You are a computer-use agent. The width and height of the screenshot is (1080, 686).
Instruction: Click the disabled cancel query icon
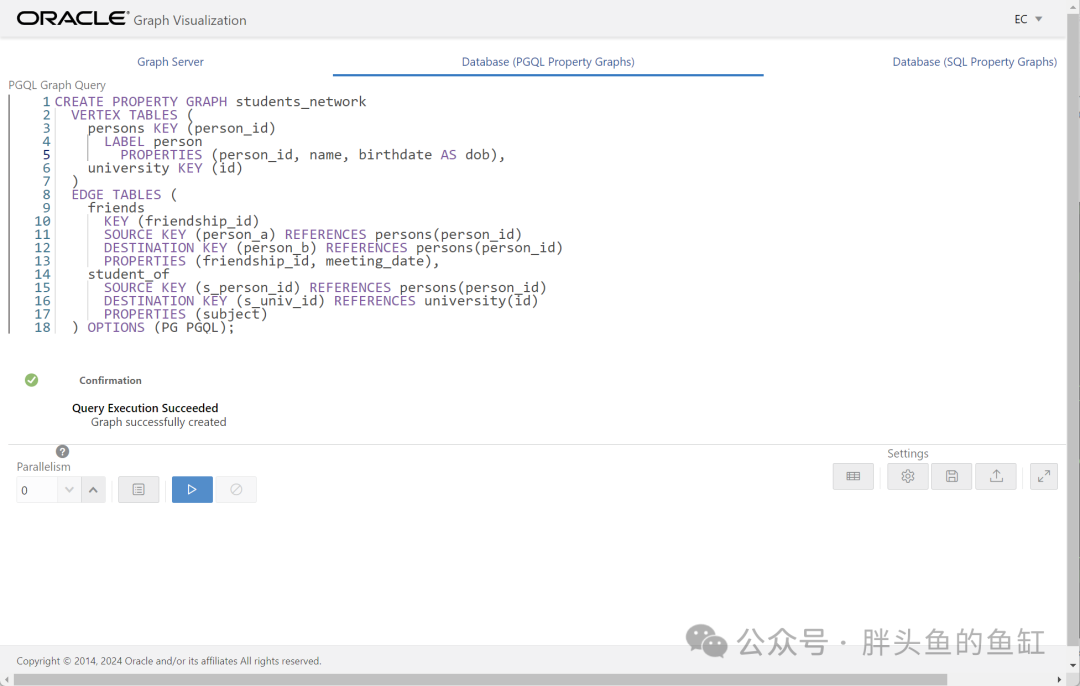pos(236,490)
